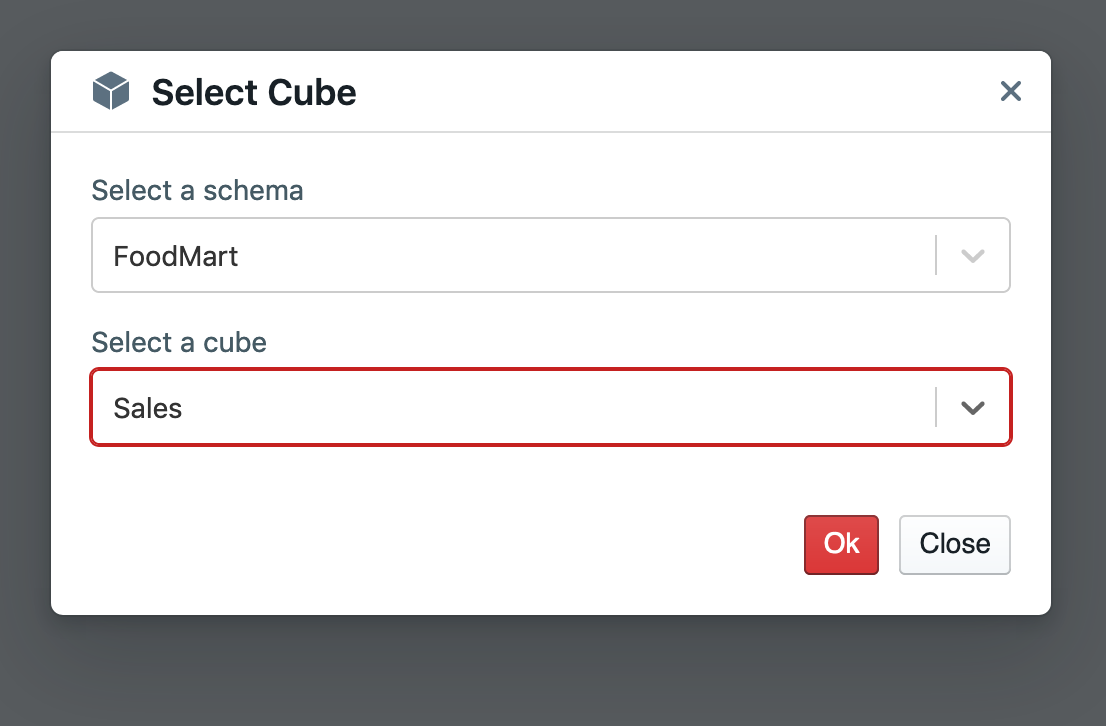Select the FoodMart value text in the schema box
Screen dimensions: 1106x726
tap(176, 256)
